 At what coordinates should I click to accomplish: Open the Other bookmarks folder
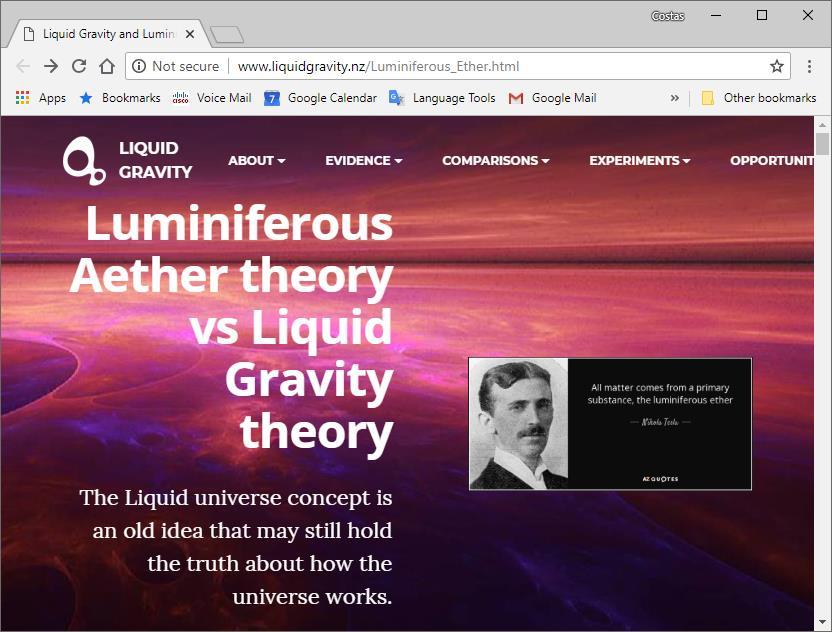759,98
